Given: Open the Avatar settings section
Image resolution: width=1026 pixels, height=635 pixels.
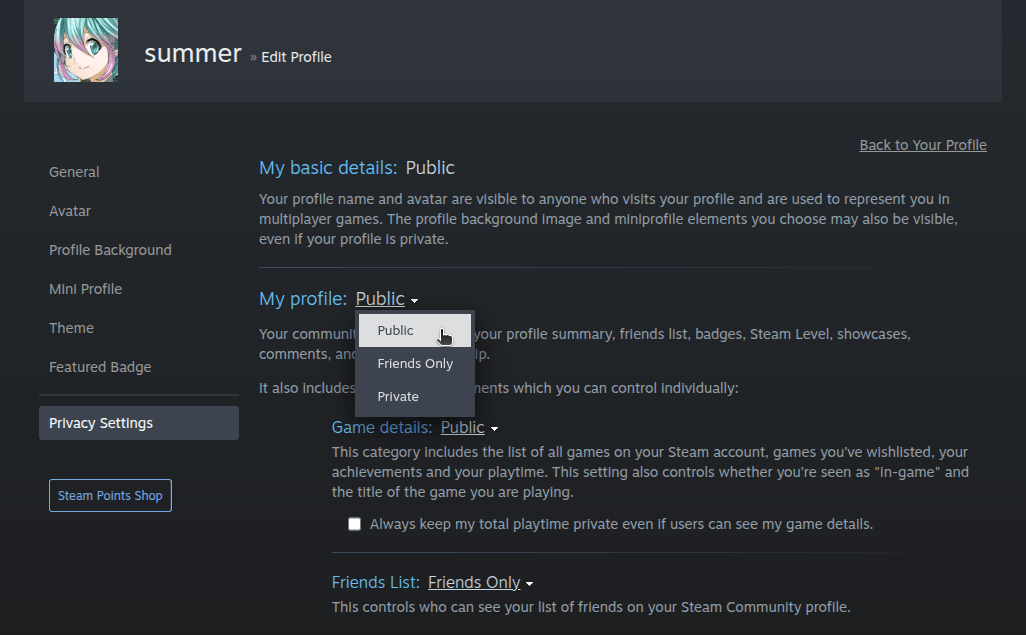Looking at the screenshot, I should coord(69,210).
